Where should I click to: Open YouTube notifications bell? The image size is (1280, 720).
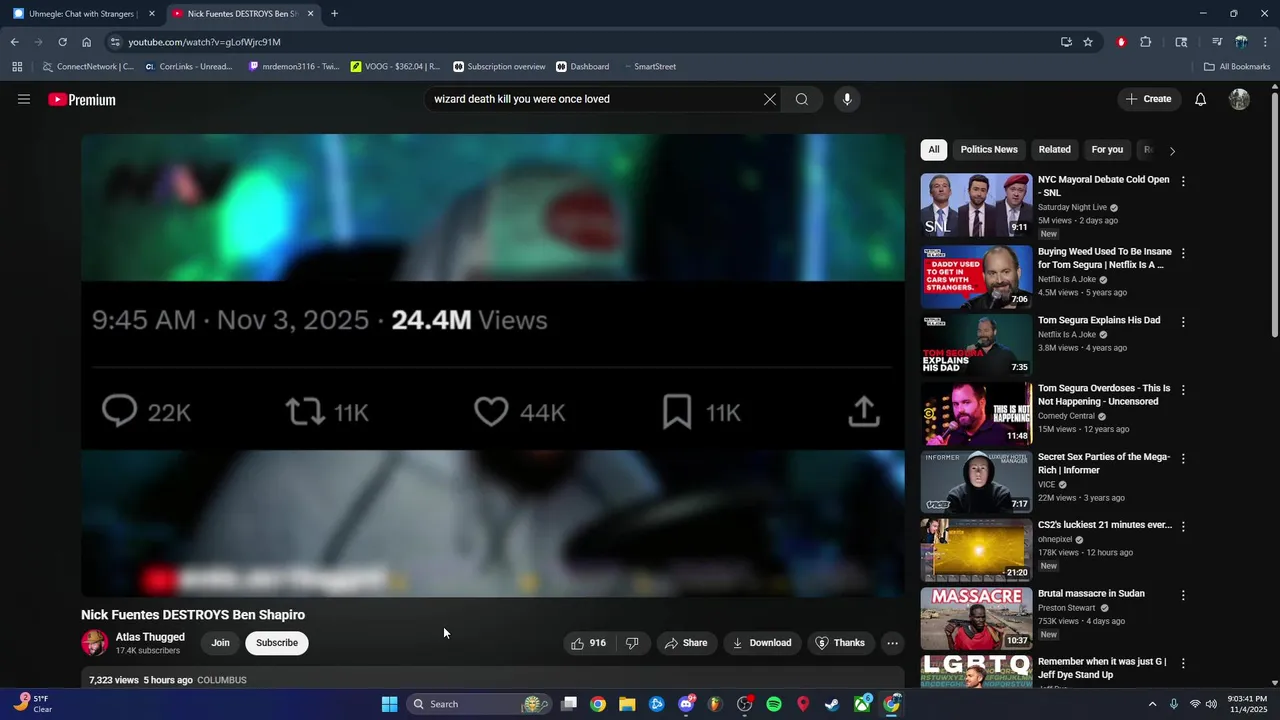tap(1201, 99)
